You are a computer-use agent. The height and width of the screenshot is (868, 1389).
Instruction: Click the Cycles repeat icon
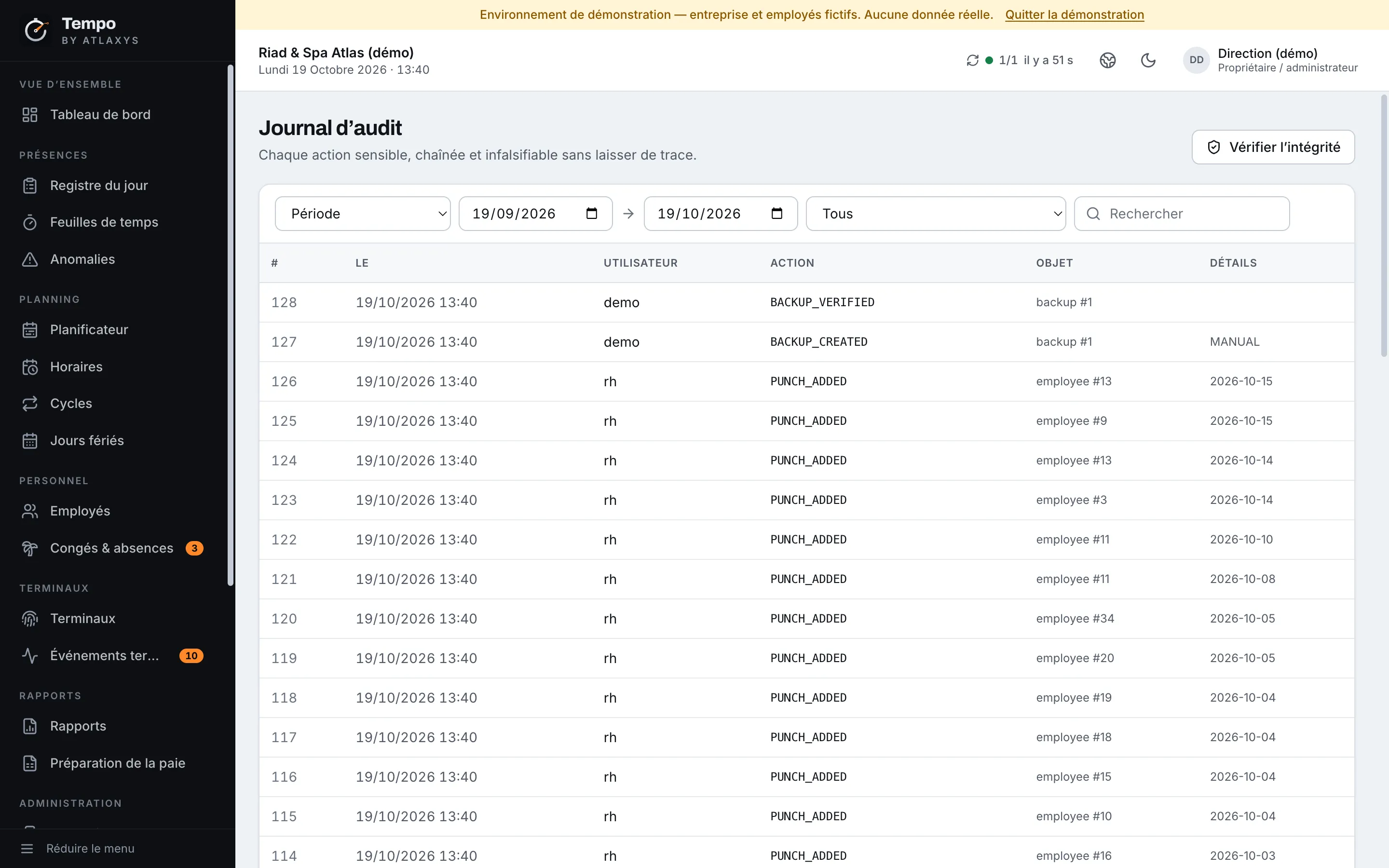pos(30,404)
